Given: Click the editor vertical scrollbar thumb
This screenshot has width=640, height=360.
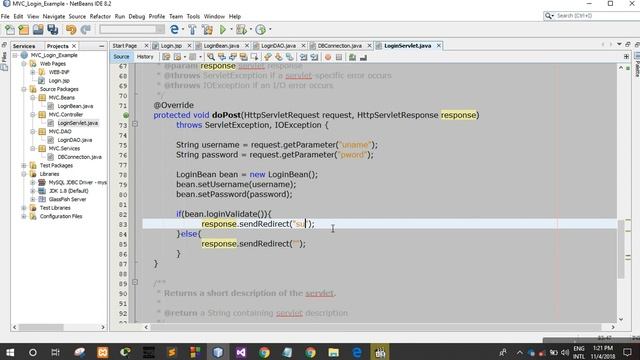Looking at the screenshot, I should pyautogui.click(x=621, y=249).
